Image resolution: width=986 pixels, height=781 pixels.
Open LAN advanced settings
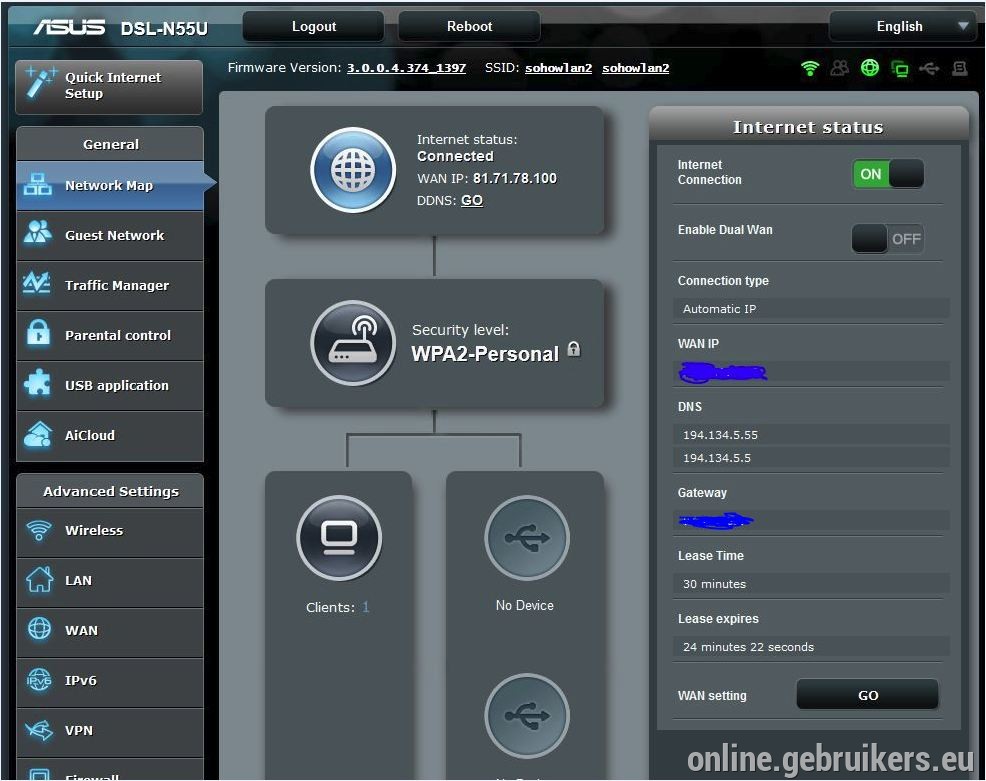tap(110, 580)
